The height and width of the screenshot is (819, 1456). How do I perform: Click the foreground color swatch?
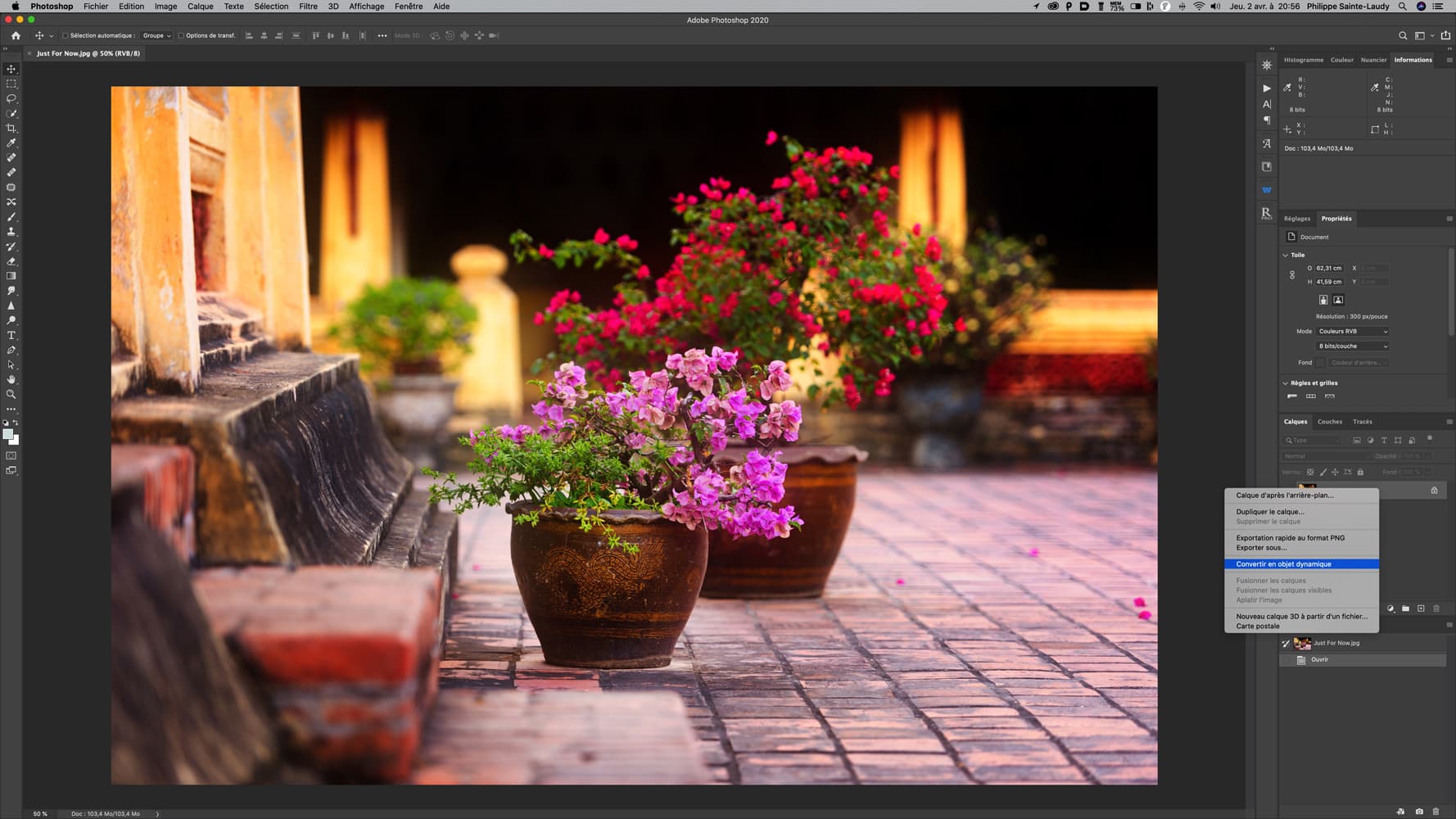(x=7, y=435)
